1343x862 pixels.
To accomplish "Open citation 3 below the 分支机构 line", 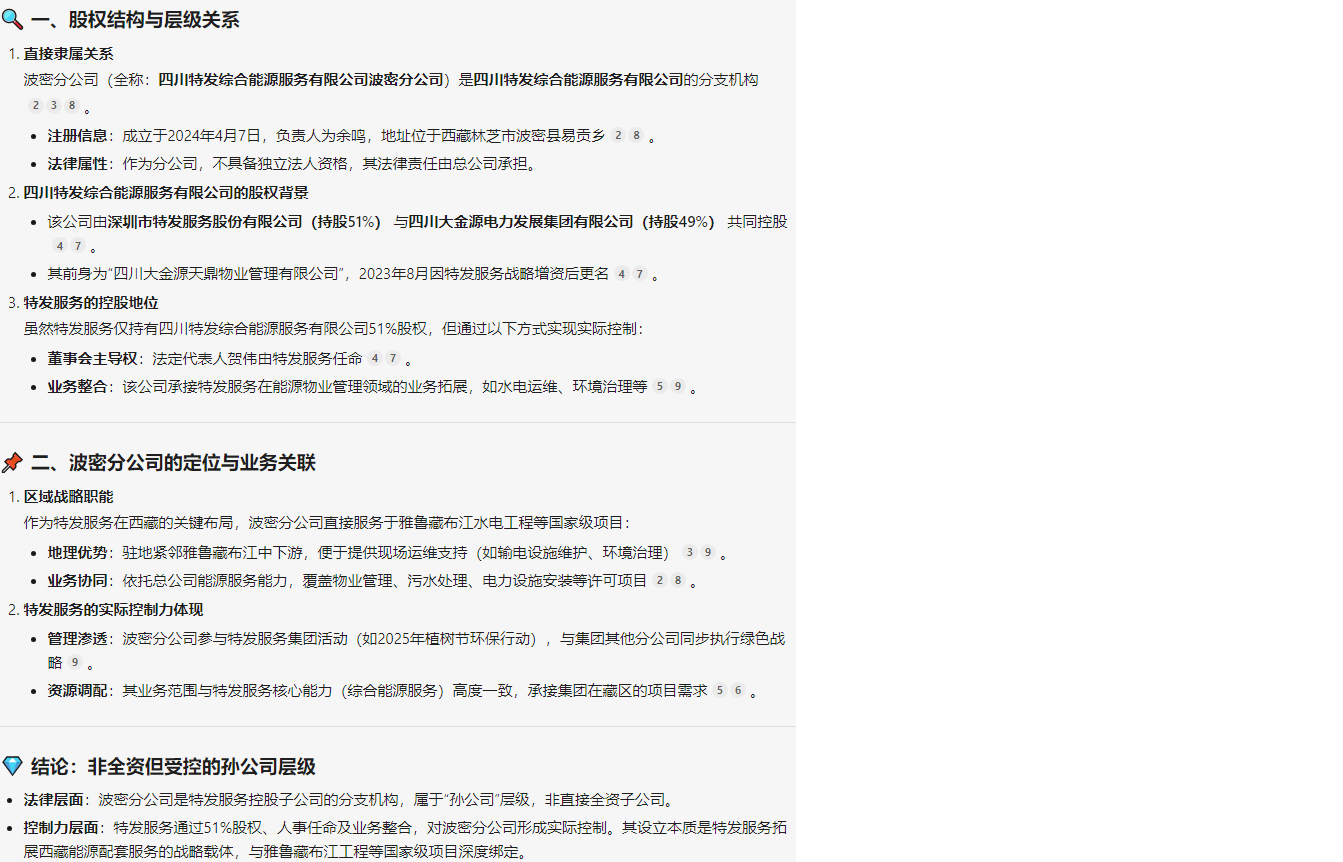I will click(54, 105).
